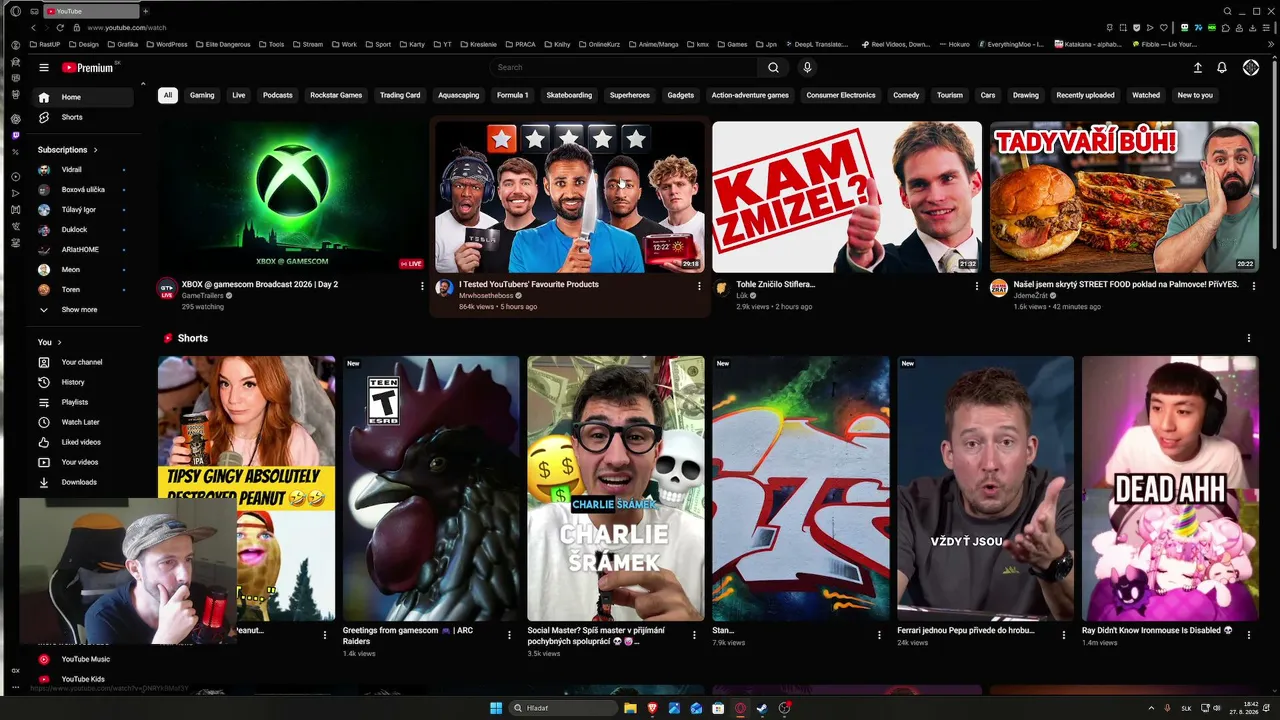The image size is (1280, 720).
Task: Open options menu for XBOX gamescom video
Action: point(422,286)
